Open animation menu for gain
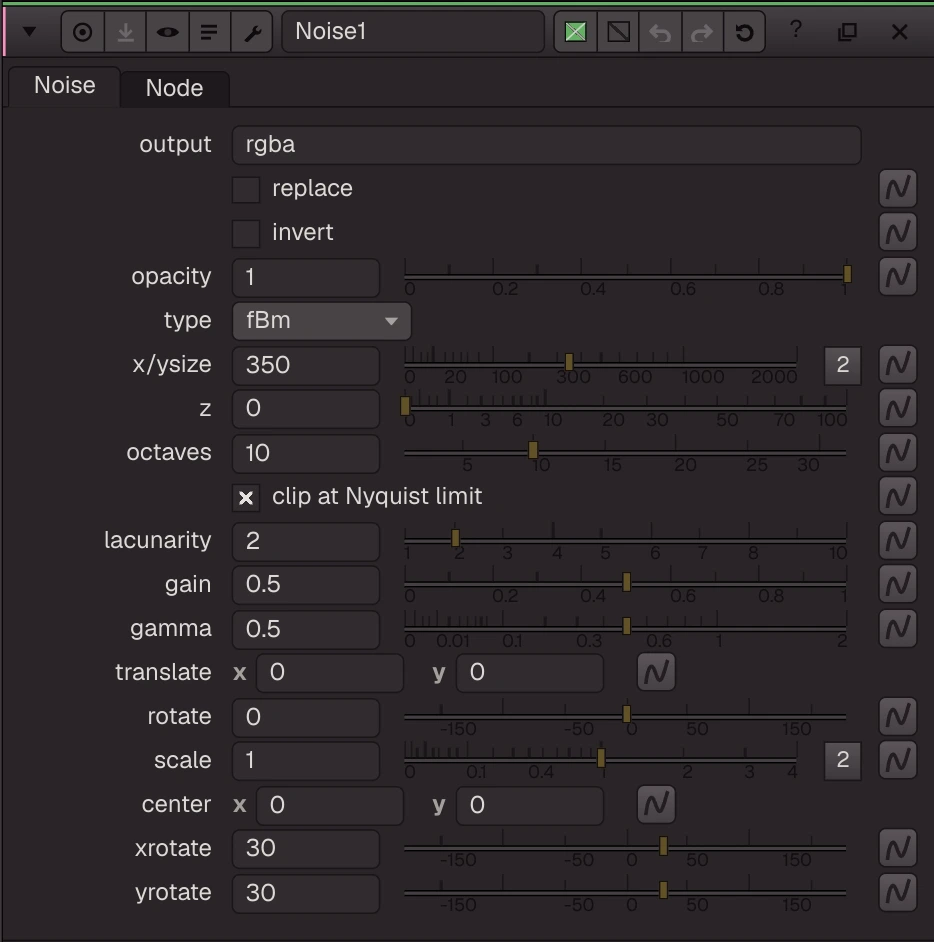Image resolution: width=934 pixels, height=942 pixels. point(898,585)
